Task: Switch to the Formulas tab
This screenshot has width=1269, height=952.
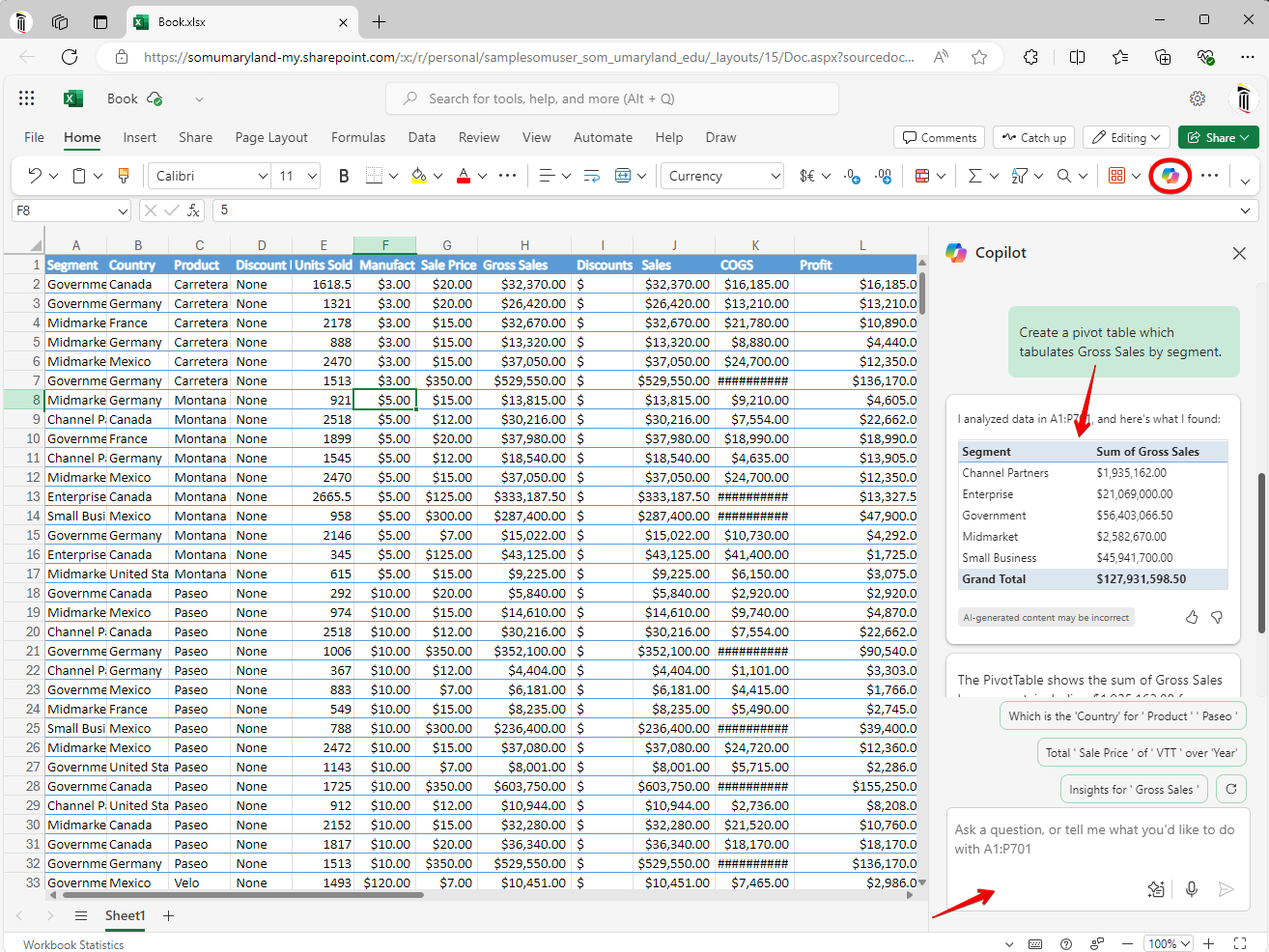Action: pyautogui.click(x=357, y=137)
